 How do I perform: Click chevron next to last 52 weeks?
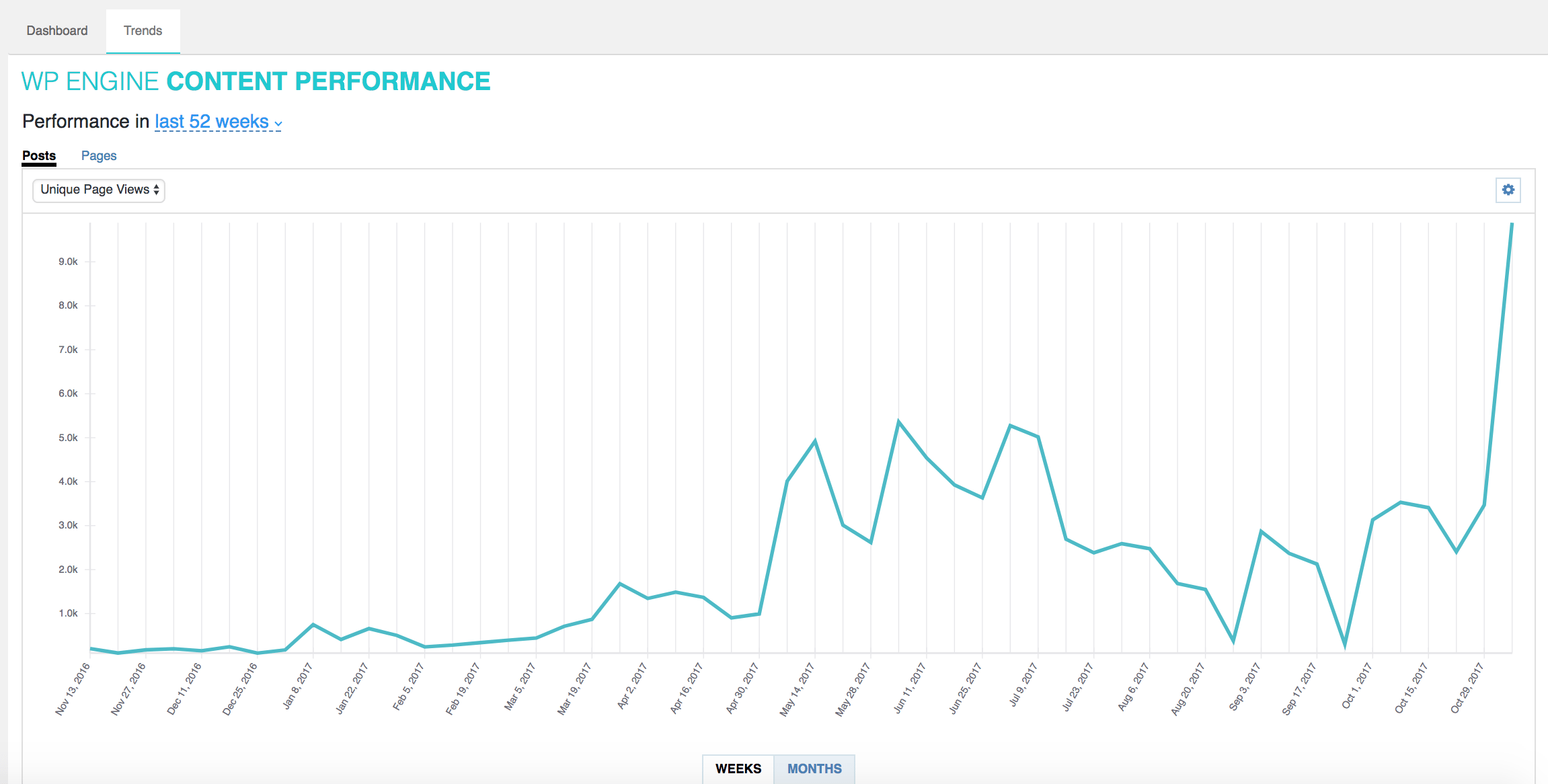click(278, 124)
